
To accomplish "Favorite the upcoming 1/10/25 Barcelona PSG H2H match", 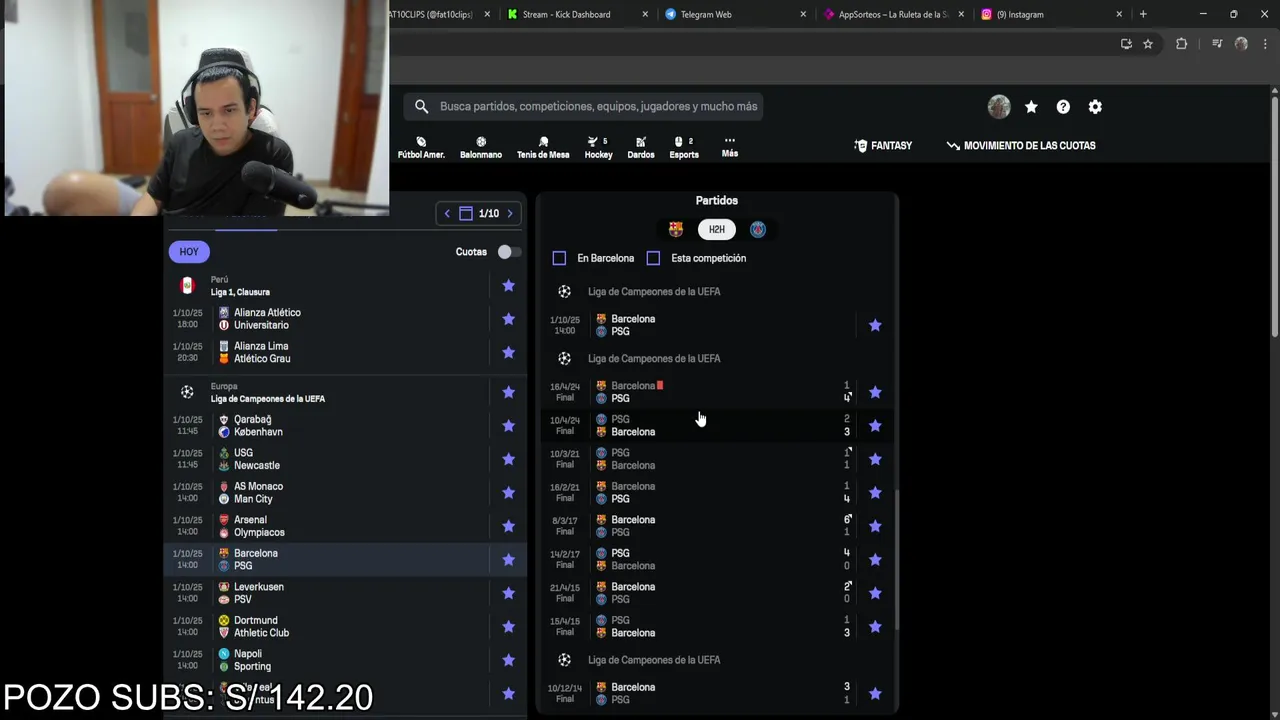I will 875,325.
